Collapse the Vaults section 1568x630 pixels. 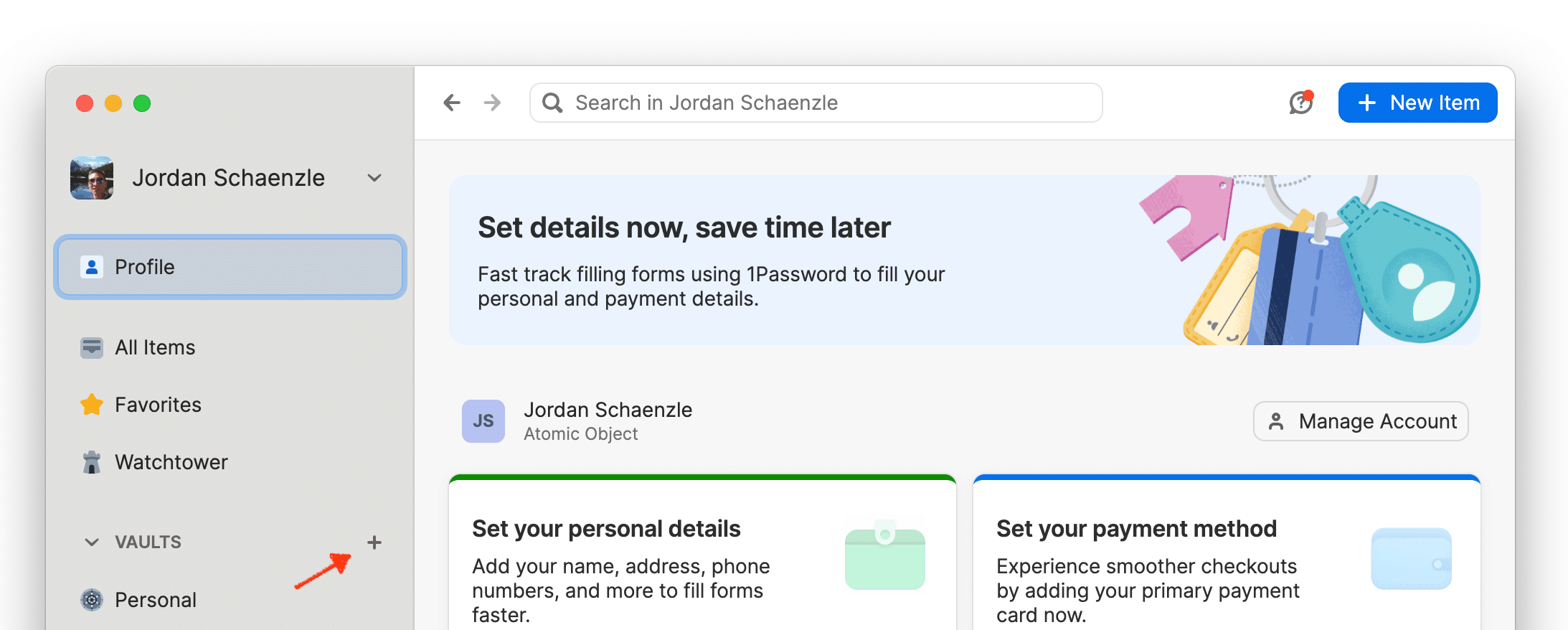[92, 542]
